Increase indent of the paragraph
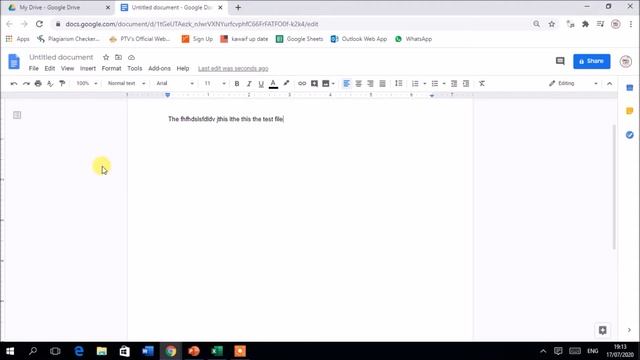Image resolution: width=640 pixels, height=360 pixels. pos(466,83)
